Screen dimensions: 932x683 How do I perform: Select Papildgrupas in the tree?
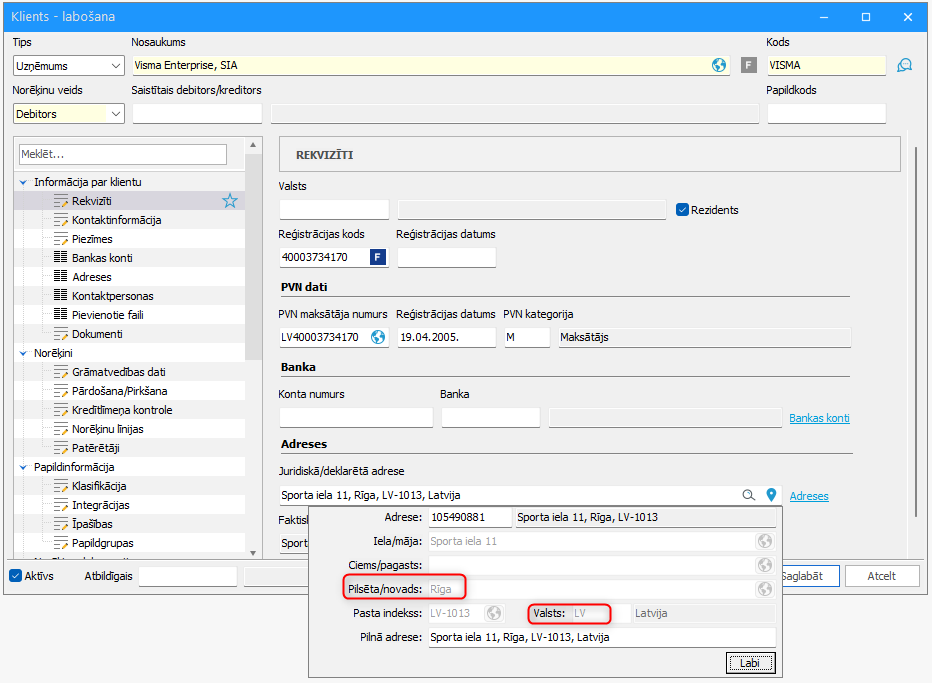coord(103,543)
